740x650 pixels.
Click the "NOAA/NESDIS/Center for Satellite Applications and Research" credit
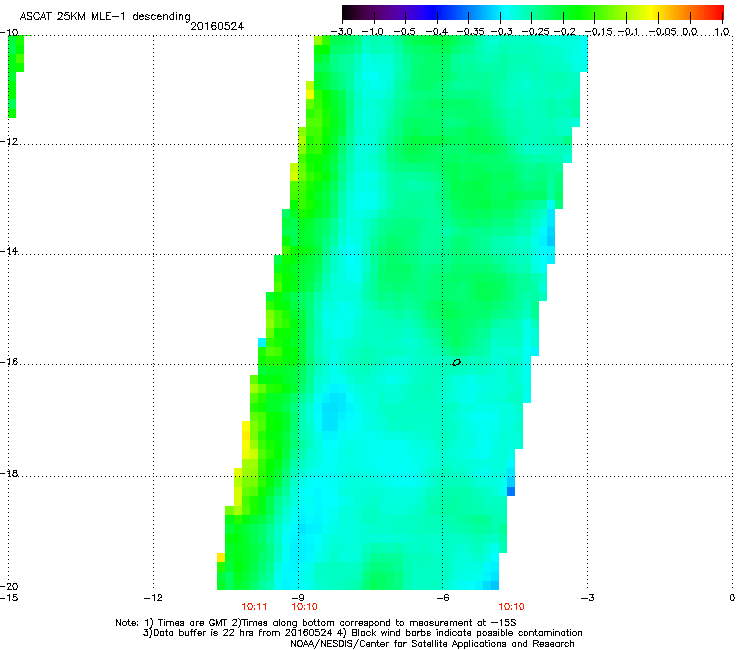(x=432, y=644)
